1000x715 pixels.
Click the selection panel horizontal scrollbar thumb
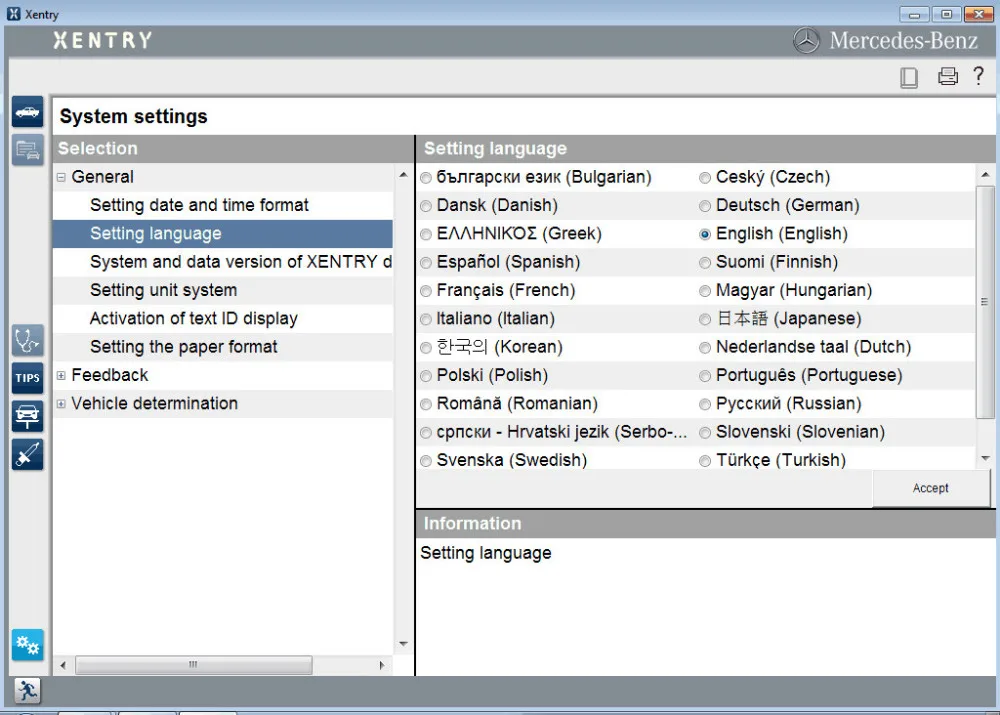coord(194,665)
